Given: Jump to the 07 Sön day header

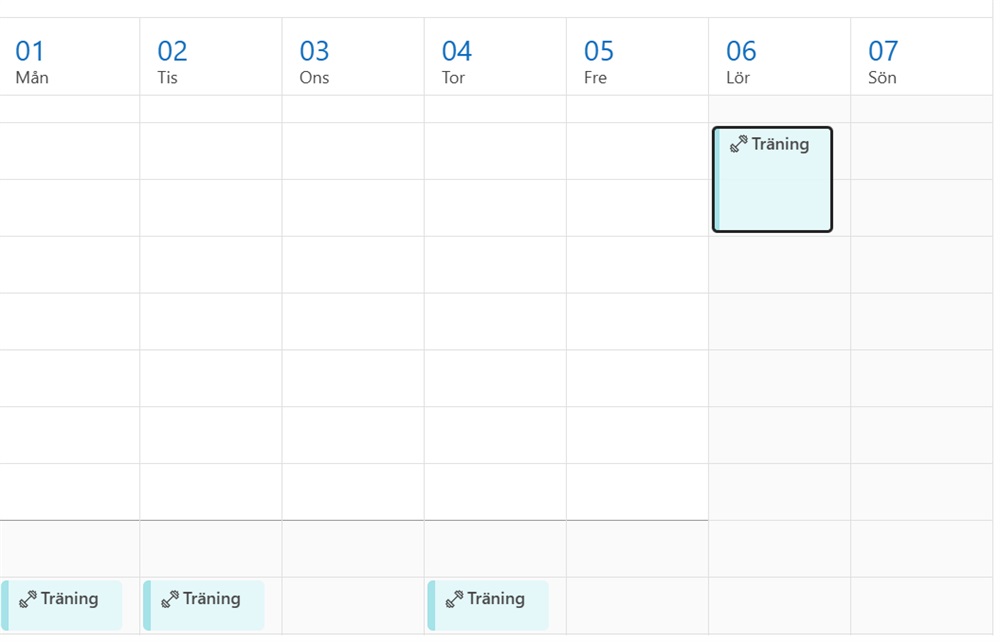Looking at the screenshot, I should [x=882, y=60].
